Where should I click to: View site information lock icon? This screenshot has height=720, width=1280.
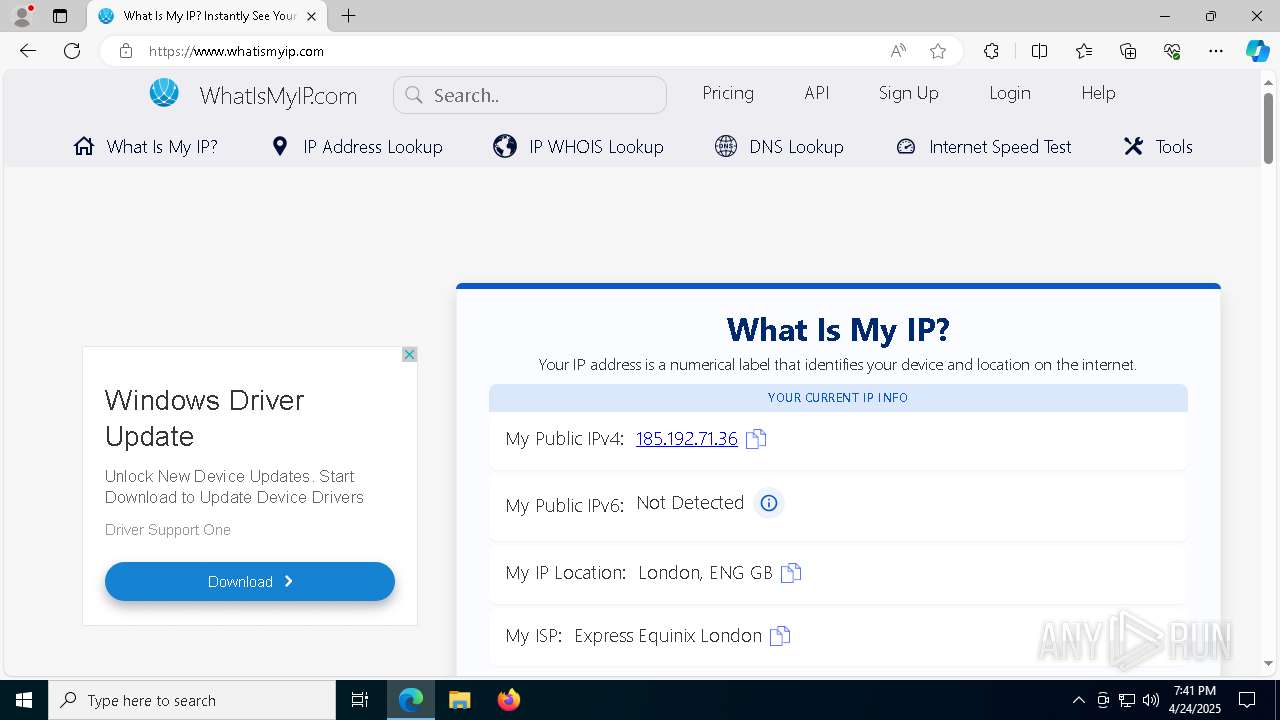click(125, 51)
